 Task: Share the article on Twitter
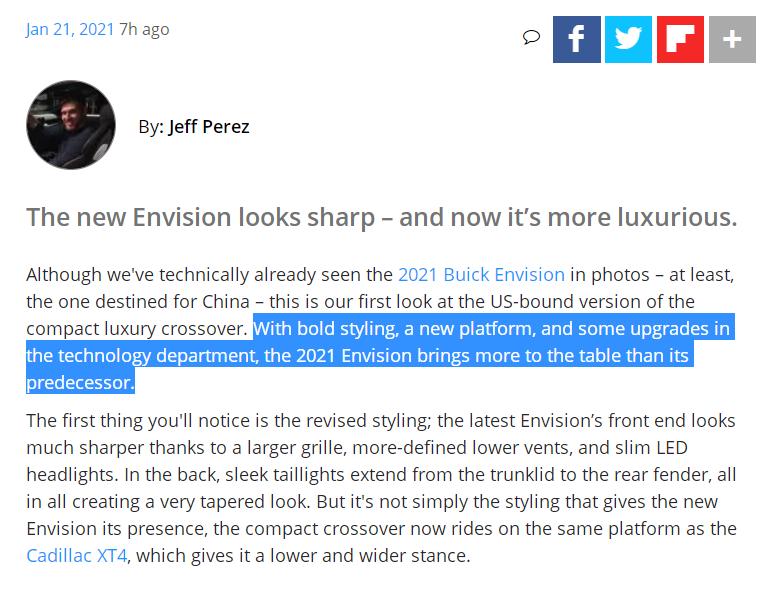[628, 39]
